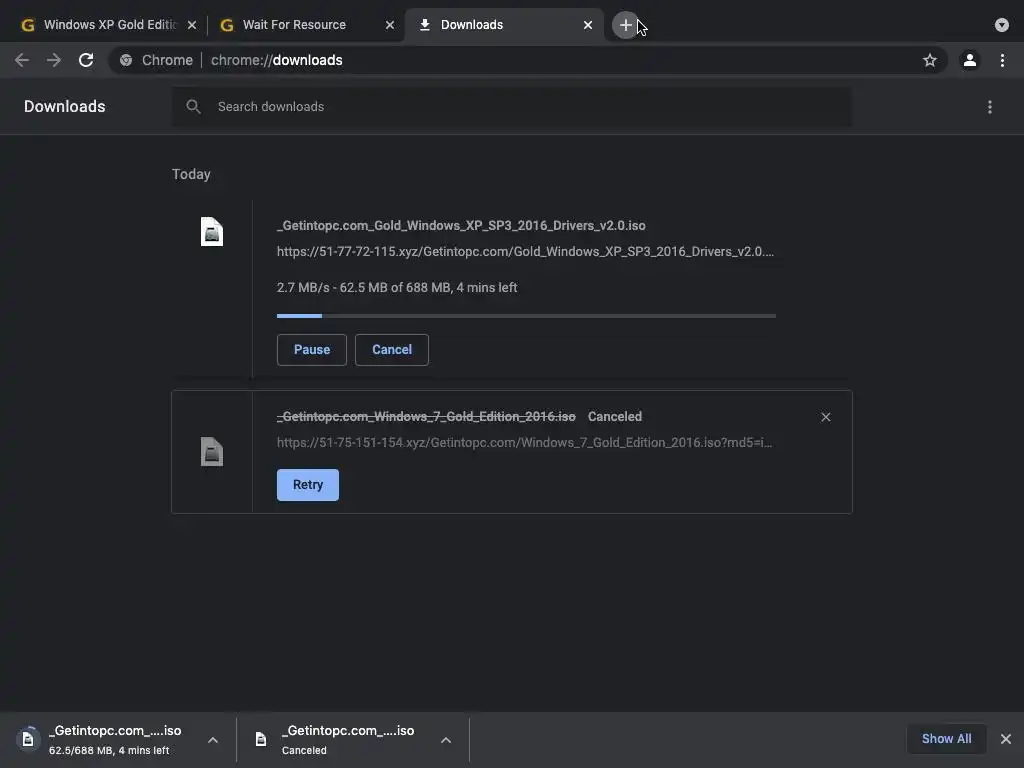Close the Downloads tab
1024x768 pixels.
click(588, 25)
